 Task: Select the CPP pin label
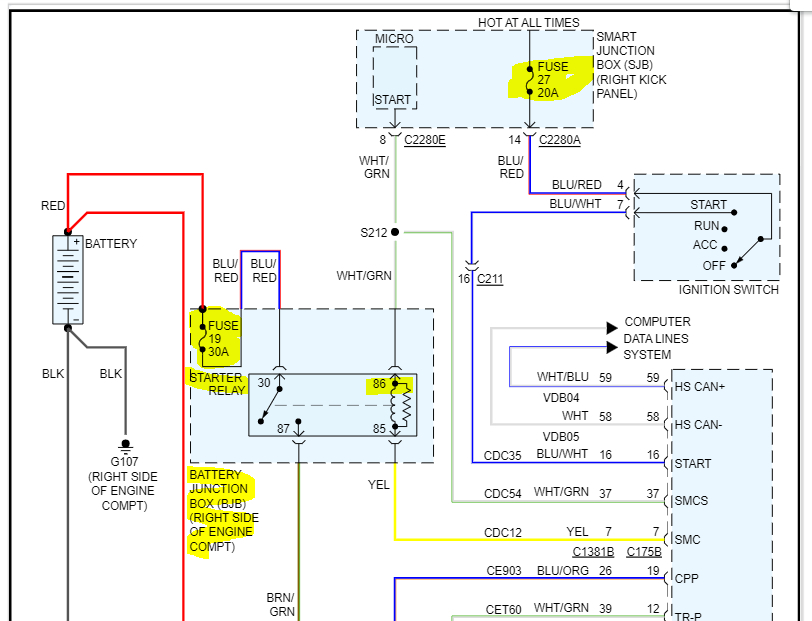tap(687, 578)
